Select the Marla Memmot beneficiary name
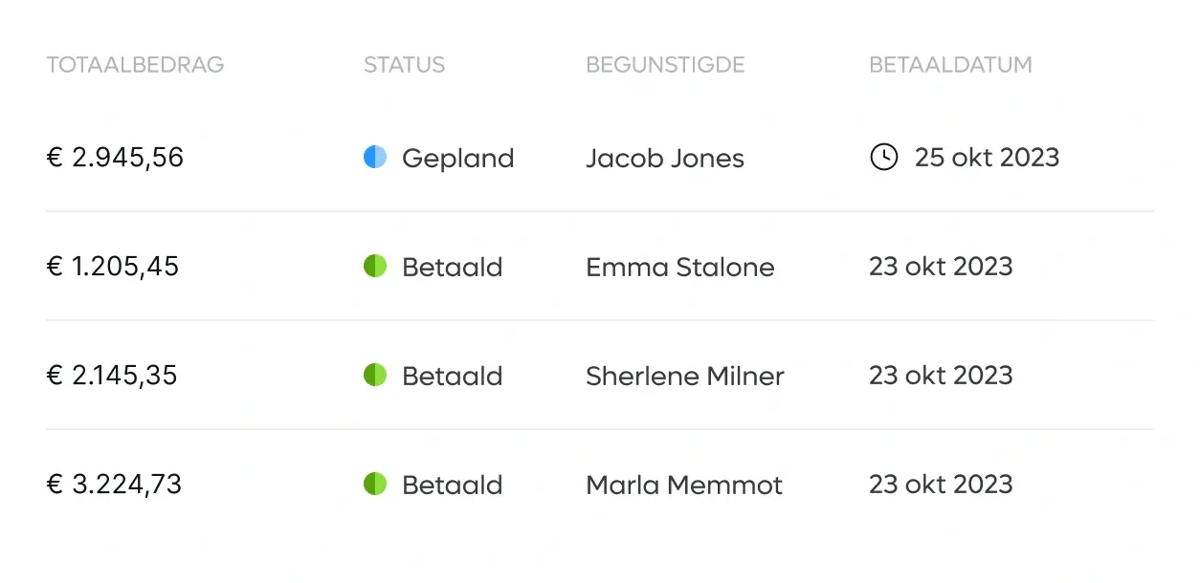 tap(684, 485)
